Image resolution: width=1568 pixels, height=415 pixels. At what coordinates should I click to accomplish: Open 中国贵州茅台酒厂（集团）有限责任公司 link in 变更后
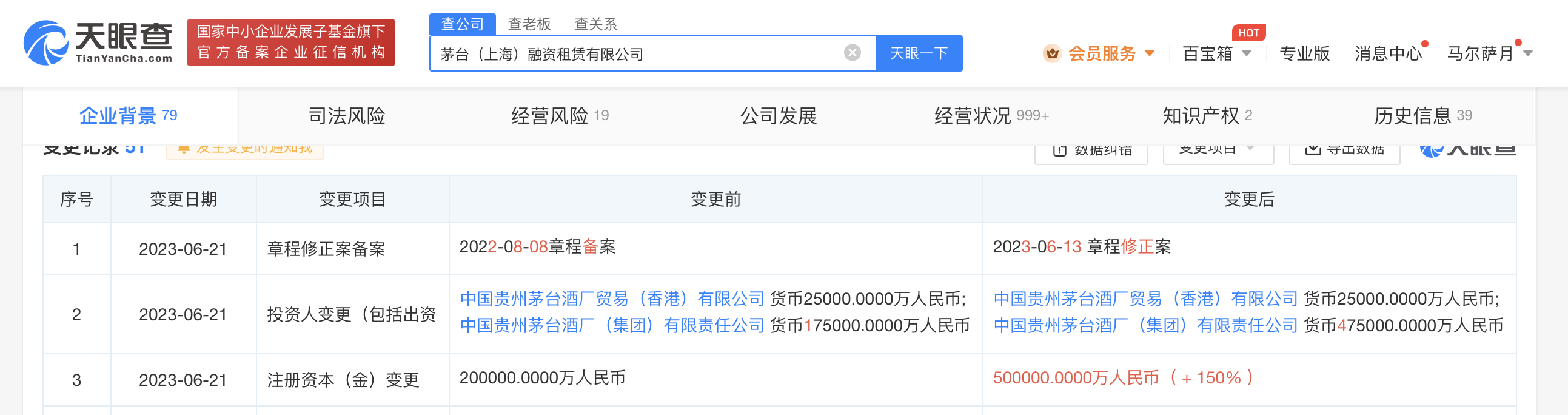1145,325
